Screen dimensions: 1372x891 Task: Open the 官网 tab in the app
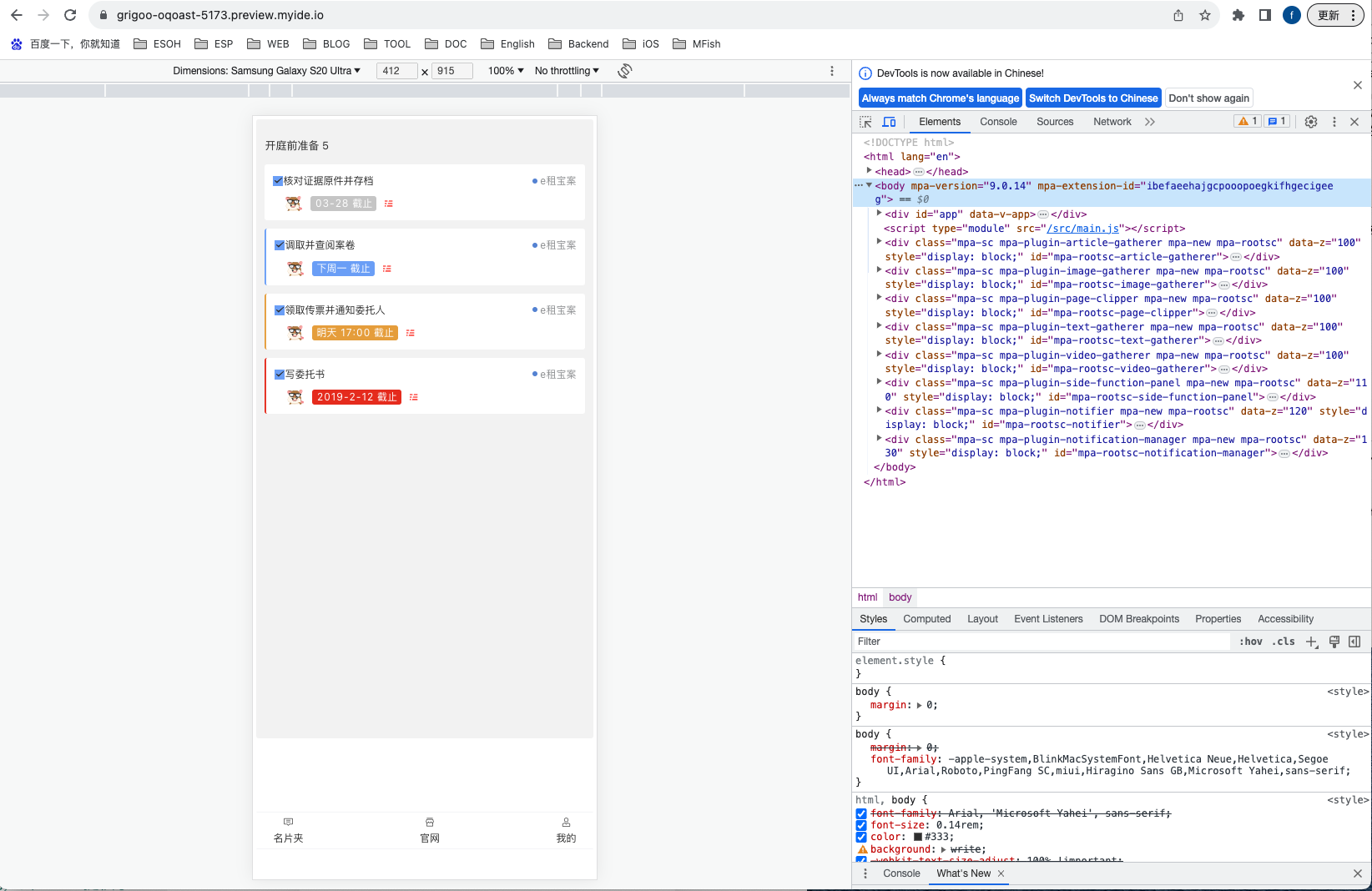click(x=430, y=830)
